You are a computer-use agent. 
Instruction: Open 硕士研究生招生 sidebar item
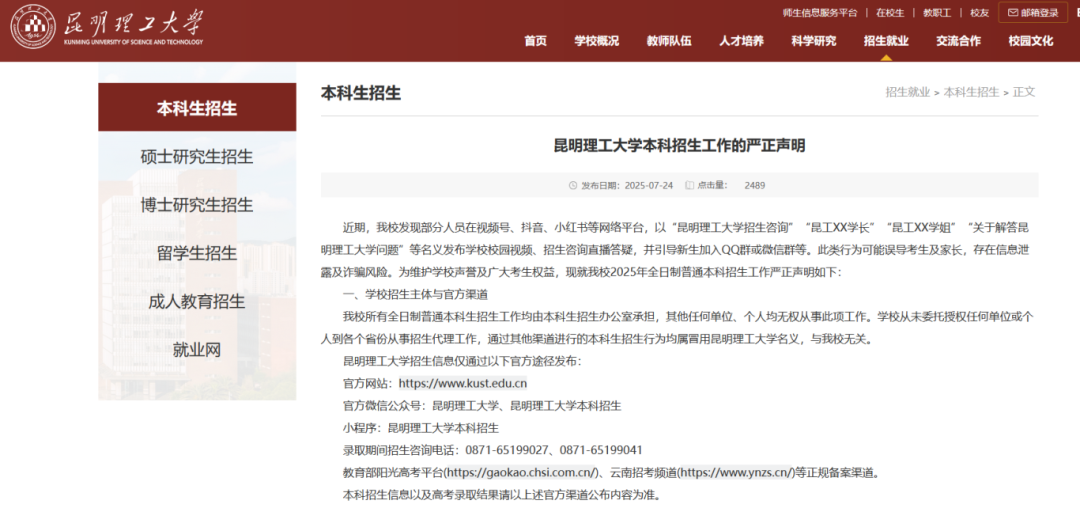point(197,157)
